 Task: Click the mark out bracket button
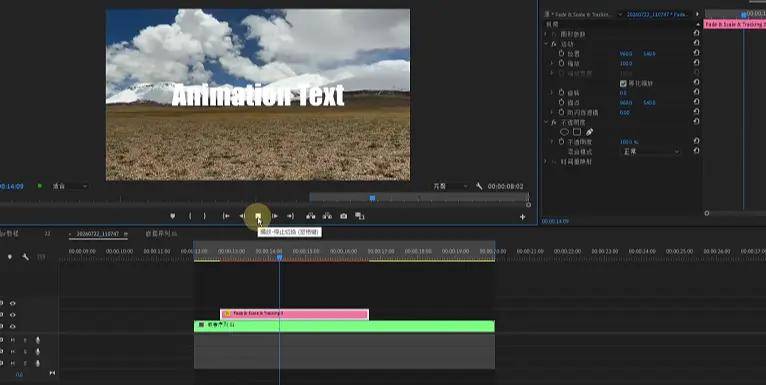(x=205, y=216)
